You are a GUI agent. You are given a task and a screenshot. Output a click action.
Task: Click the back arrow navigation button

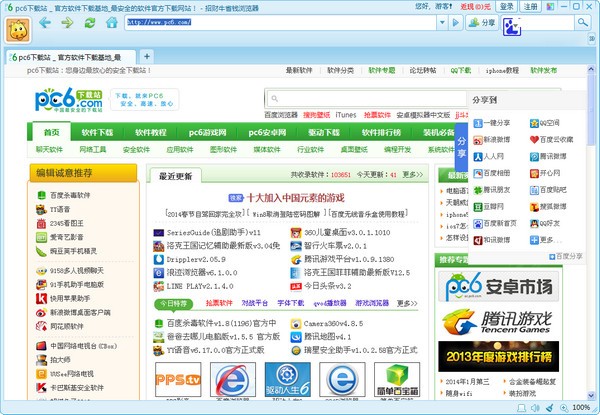pos(45,23)
